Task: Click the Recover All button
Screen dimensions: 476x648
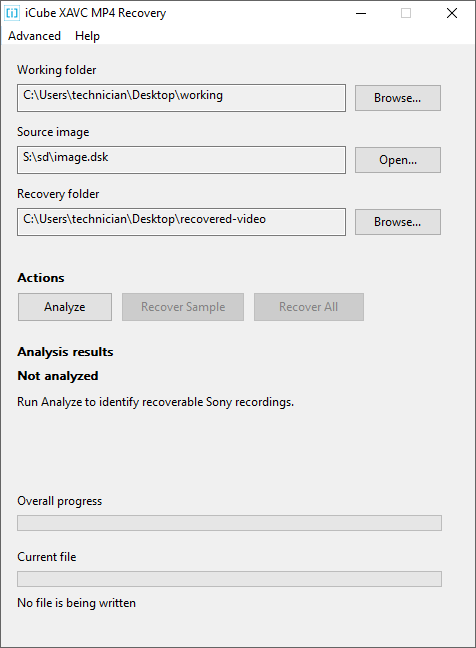Action: click(309, 307)
